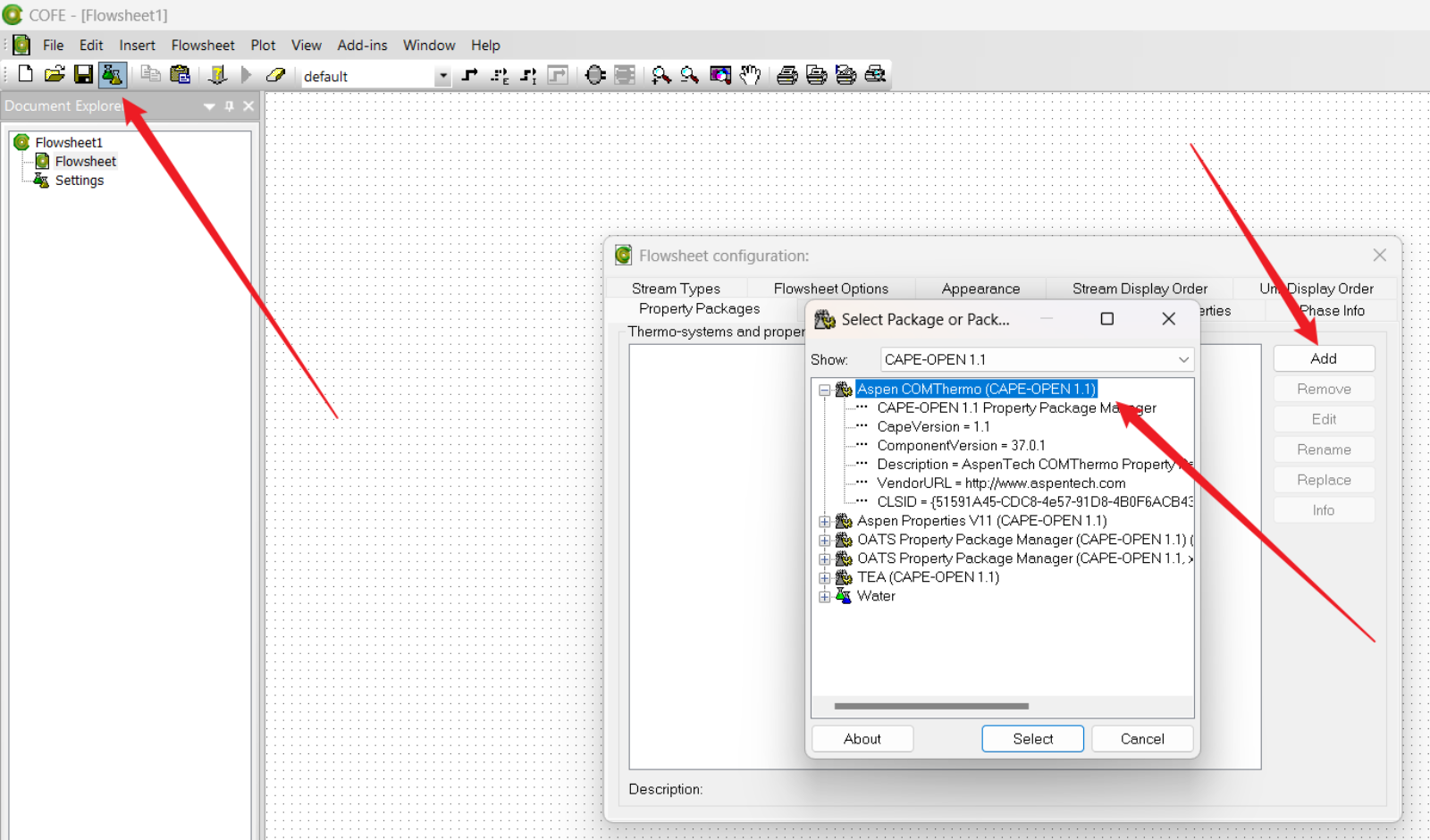Image resolution: width=1430 pixels, height=840 pixels.
Task: Open Document Explorer panel options arrow
Action: pos(209,106)
